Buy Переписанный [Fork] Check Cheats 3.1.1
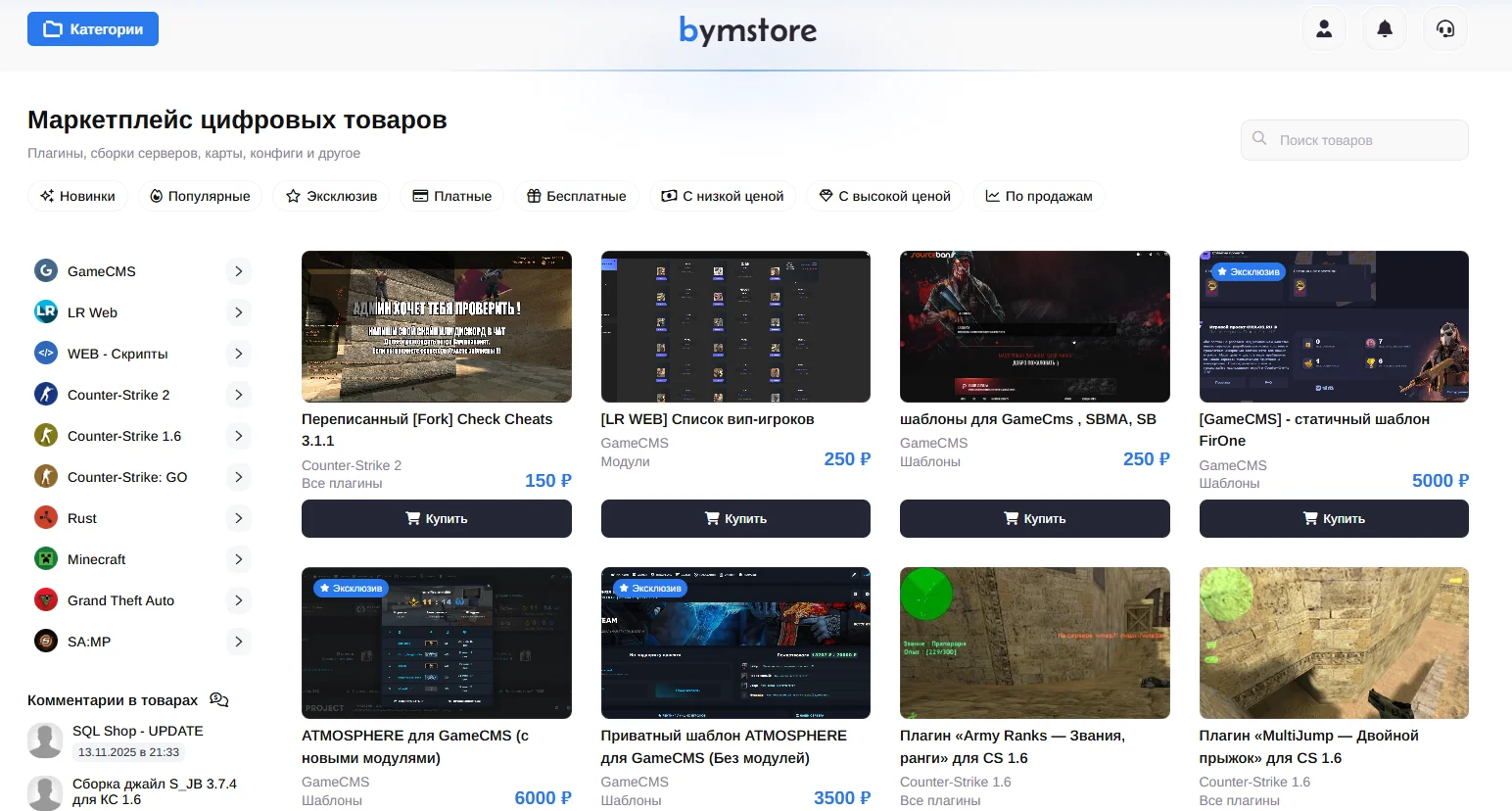This screenshot has height=811, width=1512. (437, 518)
